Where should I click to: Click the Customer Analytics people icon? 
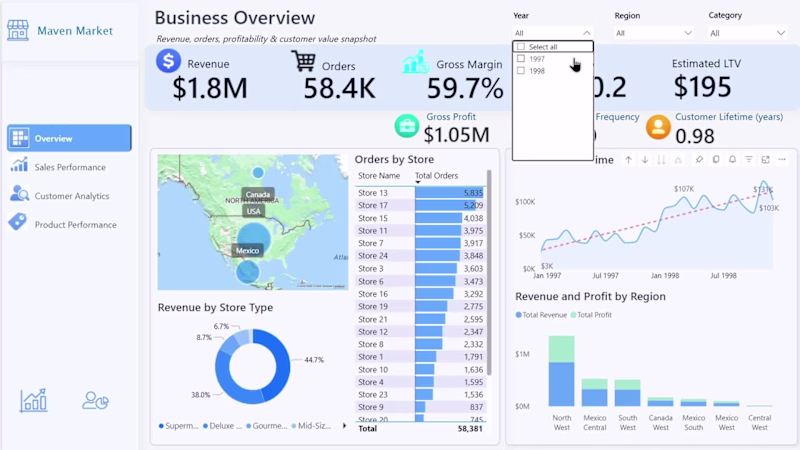tap(19, 194)
